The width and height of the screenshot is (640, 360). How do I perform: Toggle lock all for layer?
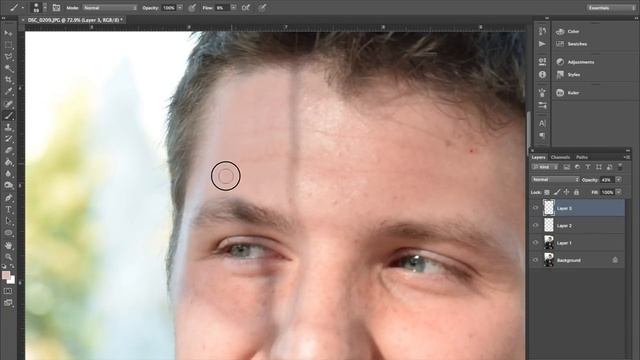tap(576, 192)
